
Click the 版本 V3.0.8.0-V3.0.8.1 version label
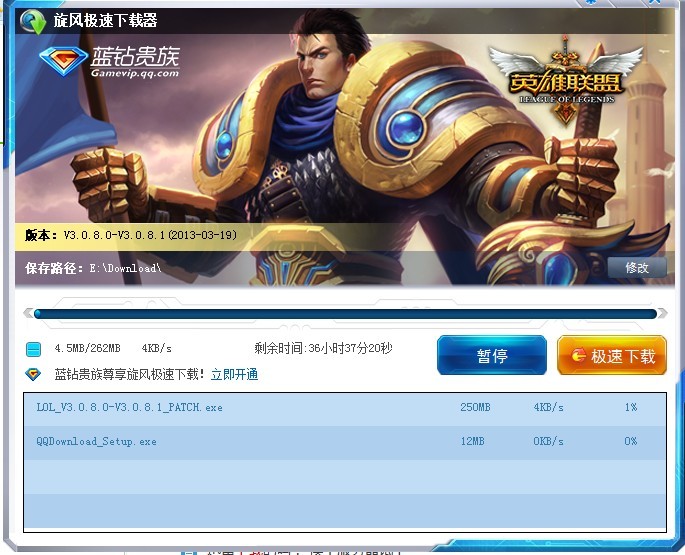coord(131,235)
